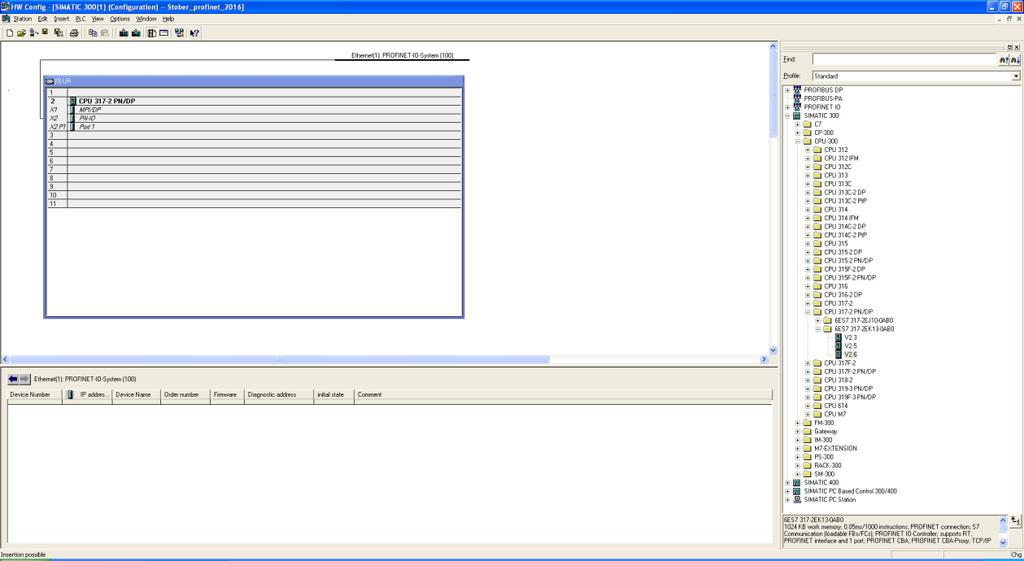Create a new station with the New icon
Screen dimensions: 1024x561
pos(10,33)
